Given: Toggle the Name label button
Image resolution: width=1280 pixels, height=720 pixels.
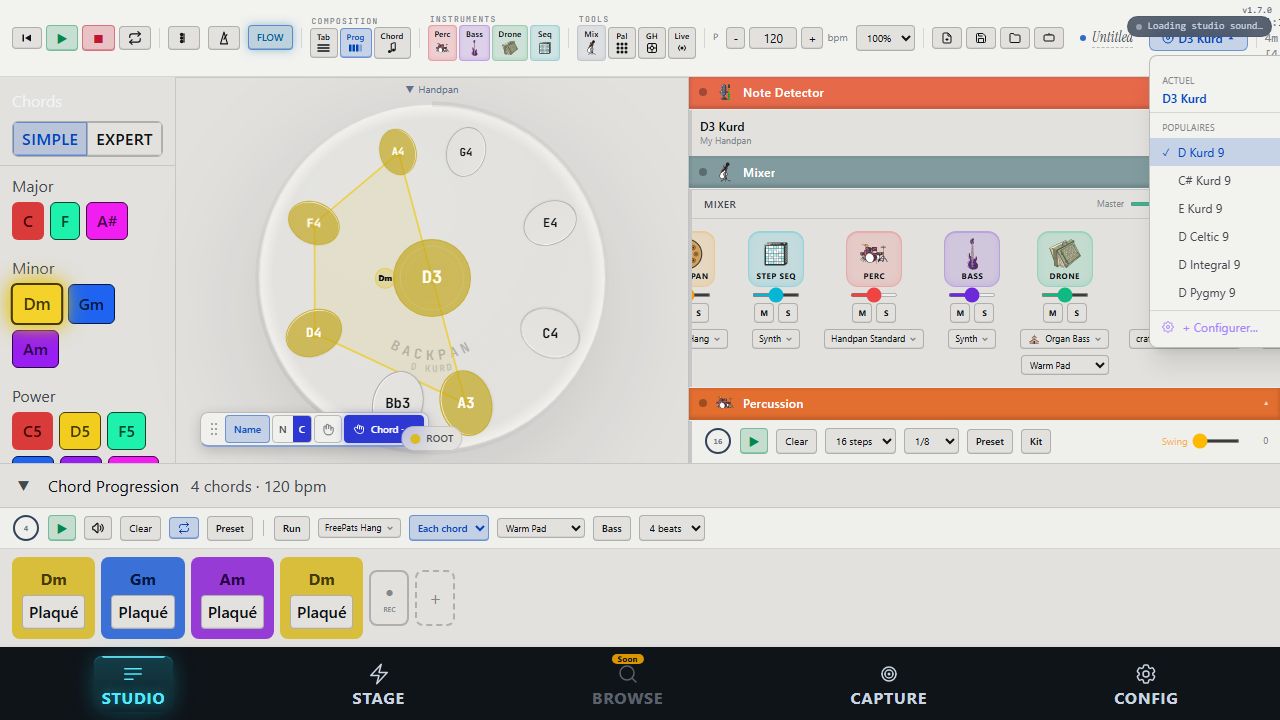Looking at the screenshot, I should coord(247,429).
